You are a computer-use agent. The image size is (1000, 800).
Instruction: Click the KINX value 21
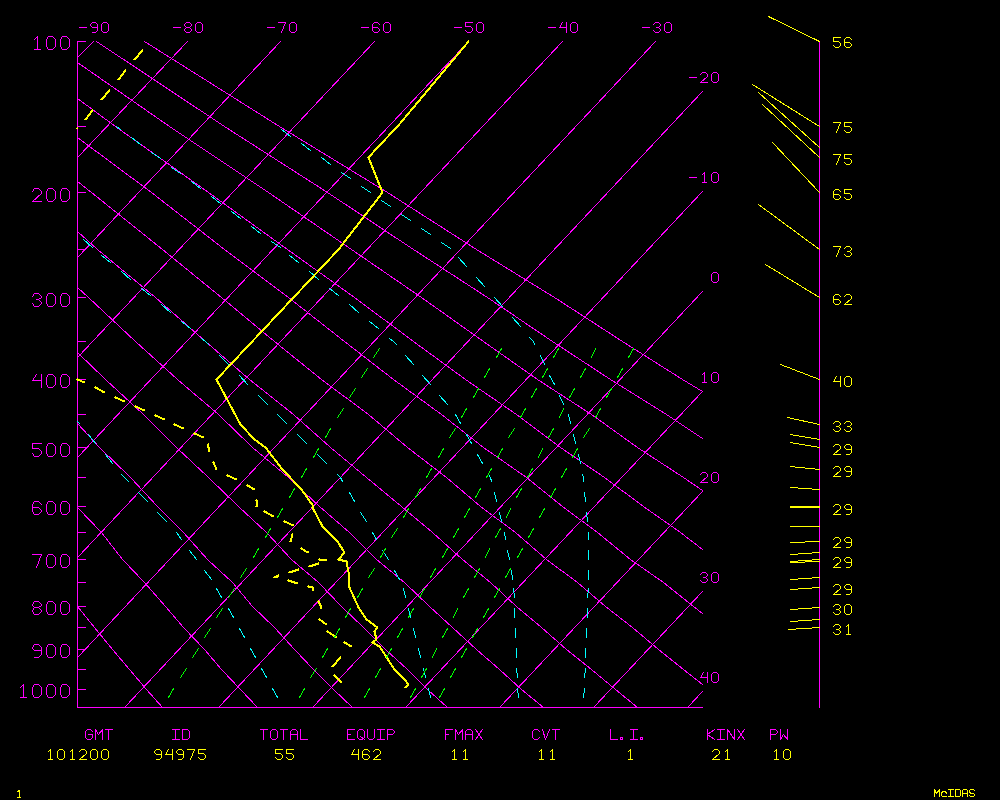721,755
